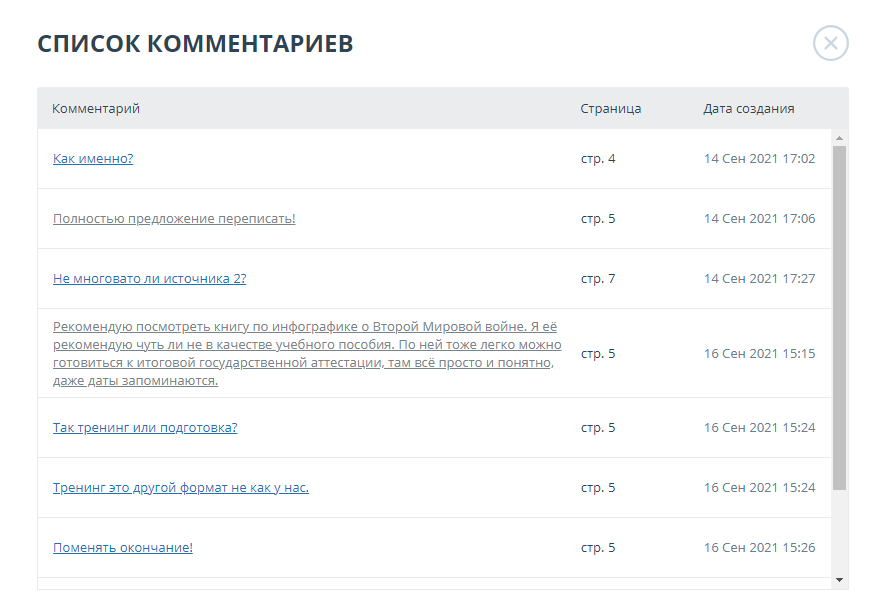
Task: Click the 'Дата создания' column header
Action: pos(748,109)
